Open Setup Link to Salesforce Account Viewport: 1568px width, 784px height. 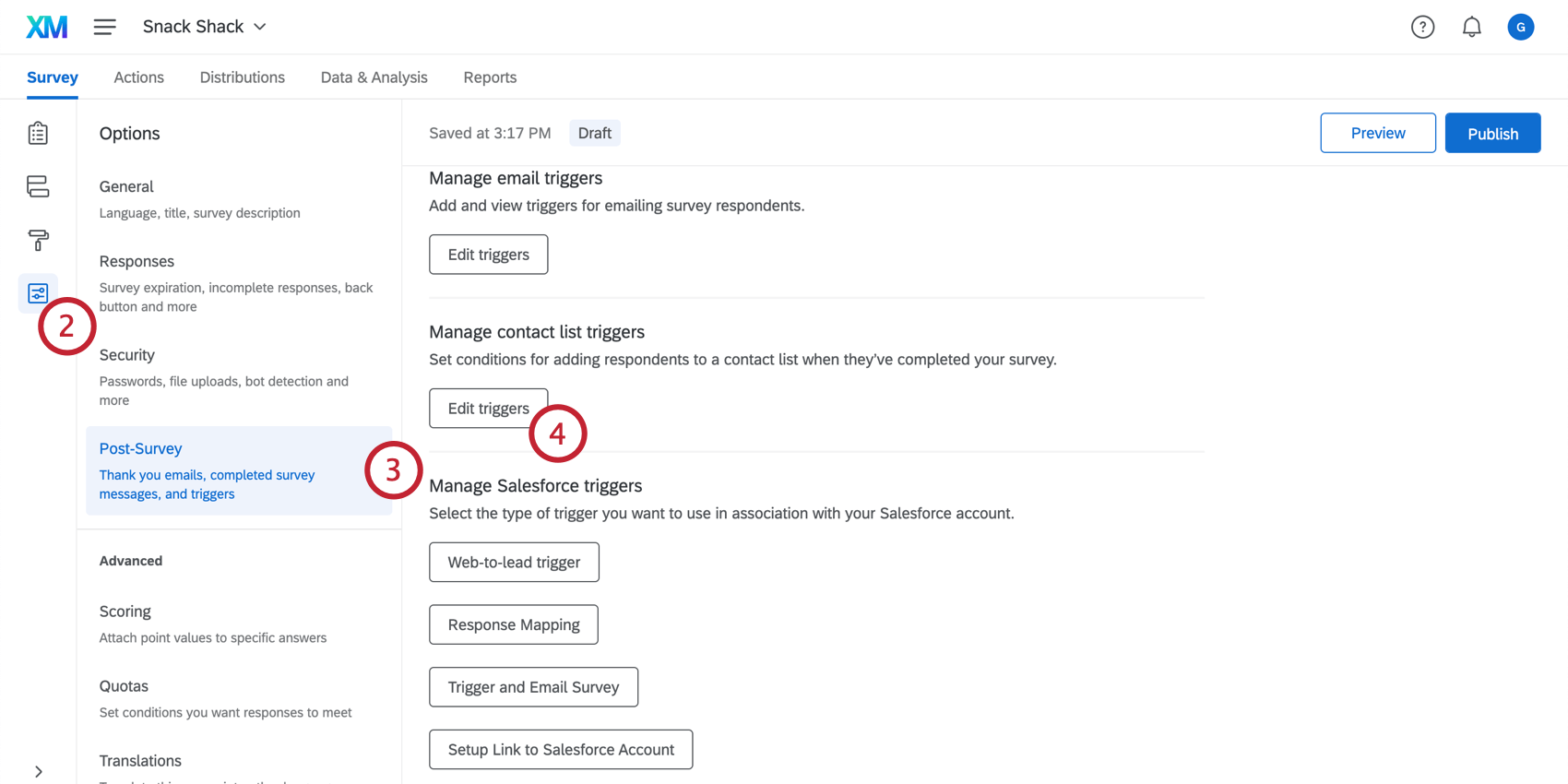560,749
